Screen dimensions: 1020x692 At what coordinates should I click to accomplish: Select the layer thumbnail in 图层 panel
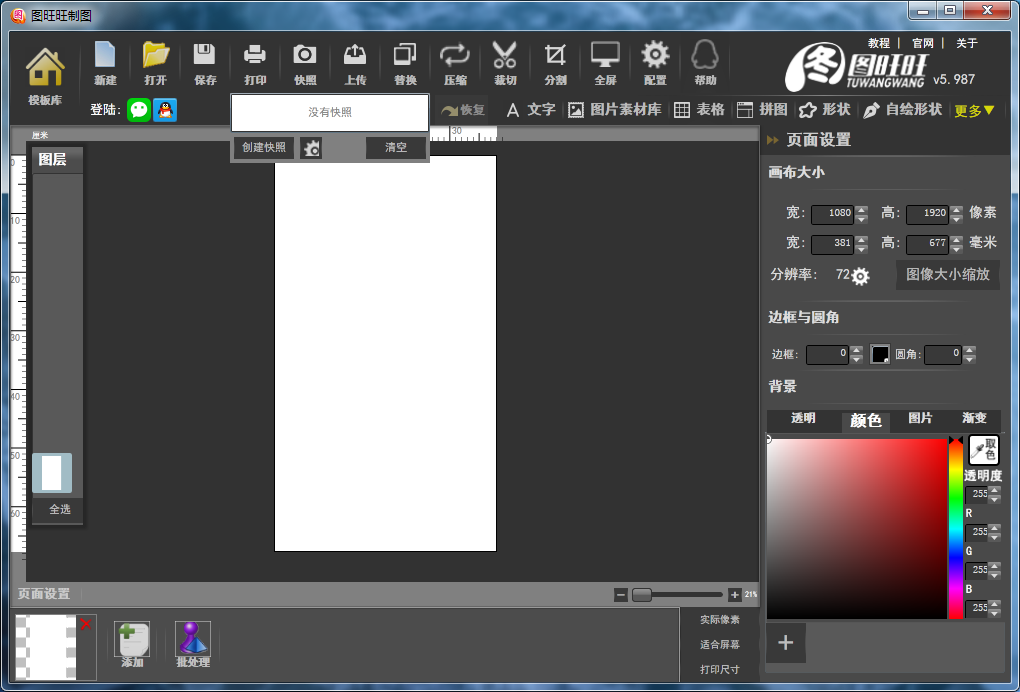pos(52,473)
